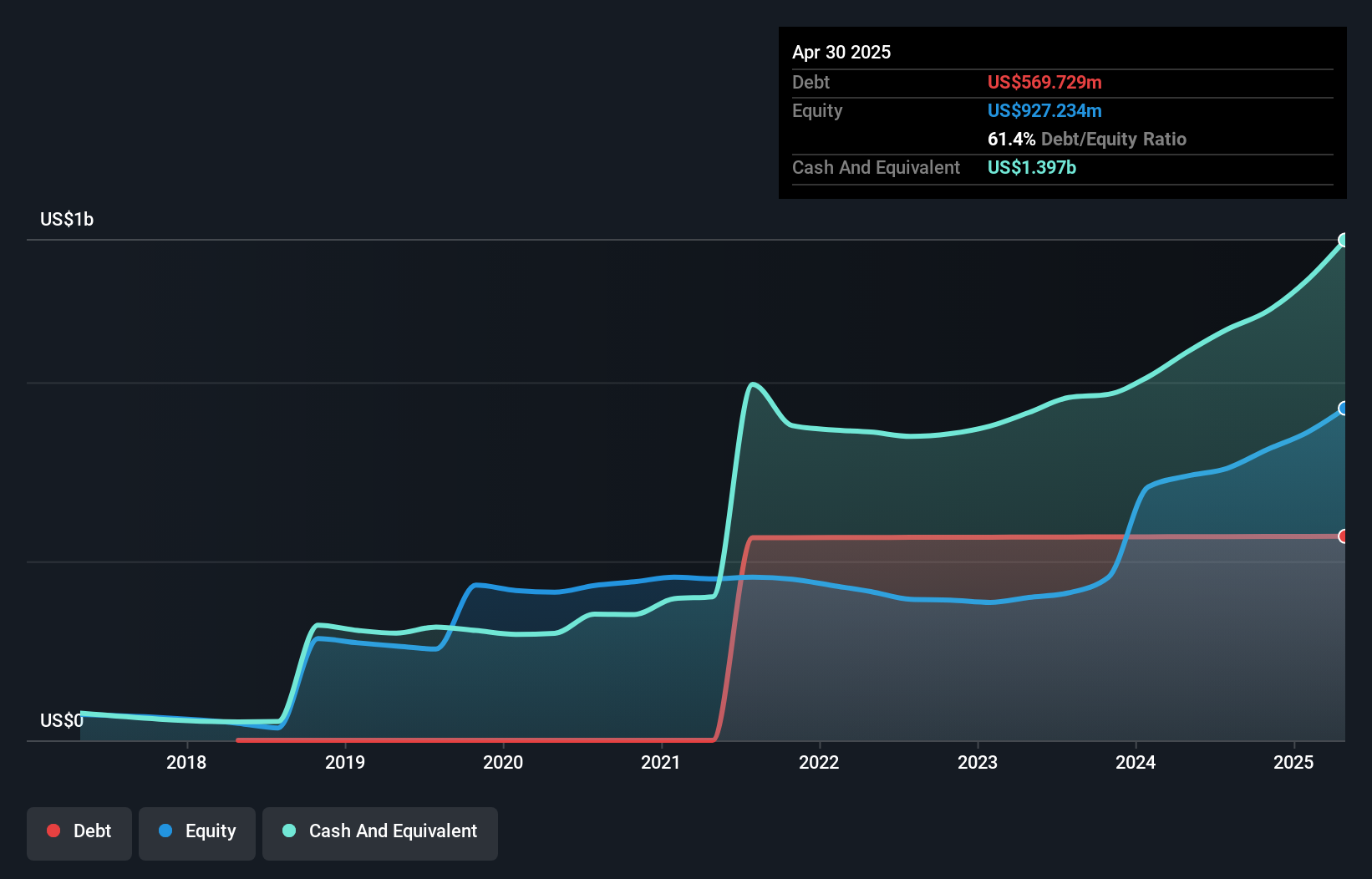The height and width of the screenshot is (879, 1372).
Task: Click the 2020 x-axis label
Action: (503, 762)
